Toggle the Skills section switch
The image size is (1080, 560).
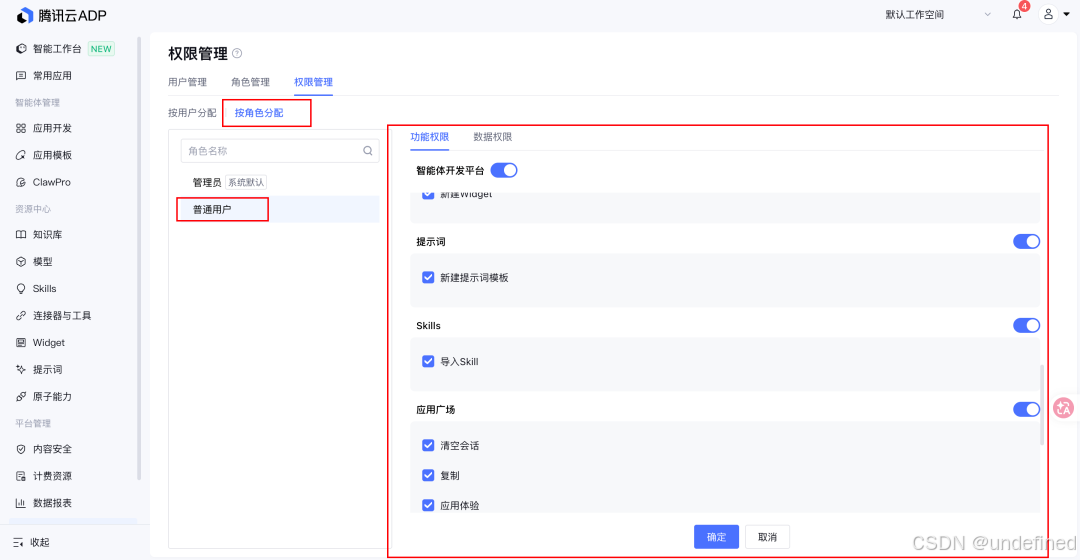[x=1026, y=326]
